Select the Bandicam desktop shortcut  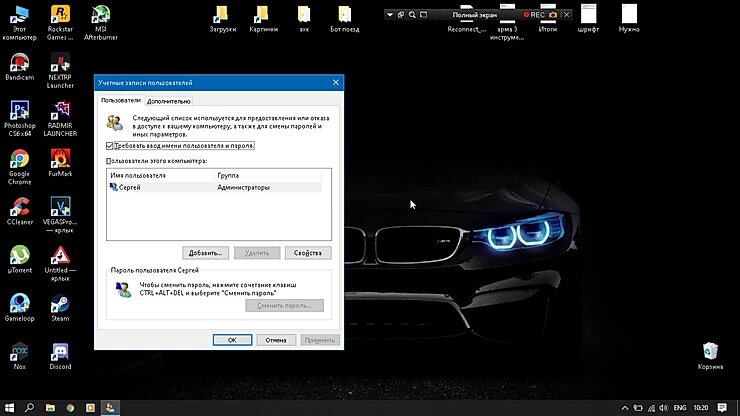(x=19, y=67)
